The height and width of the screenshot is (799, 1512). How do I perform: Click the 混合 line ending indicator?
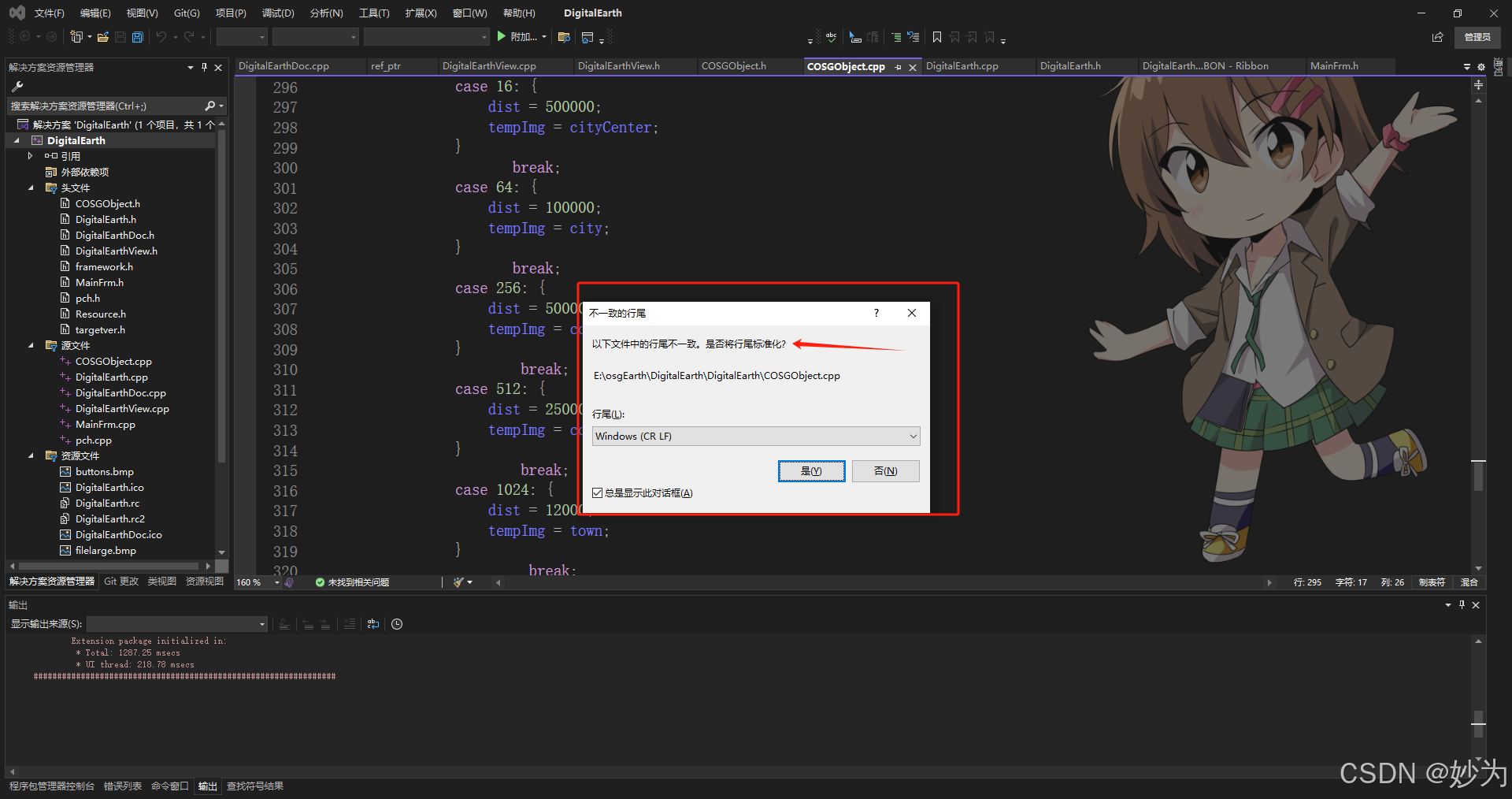(x=1469, y=582)
